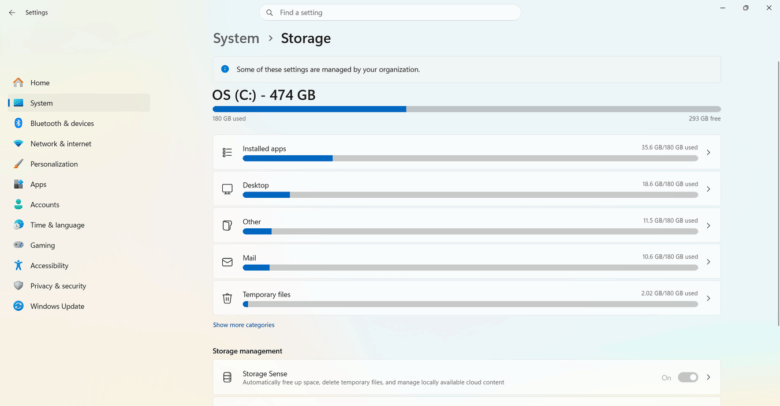Screen dimensions: 780x406
Task: Click the Storage Sense drive icon
Action: (x=227, y=377)
